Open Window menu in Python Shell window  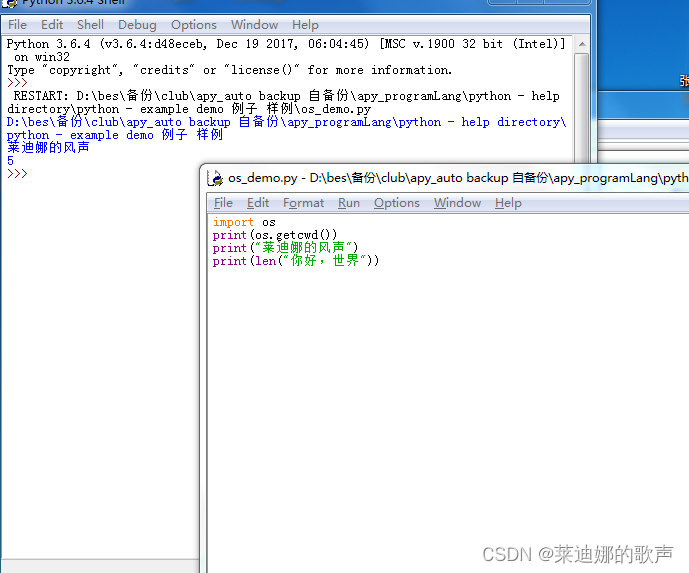[x=254, y=25]
